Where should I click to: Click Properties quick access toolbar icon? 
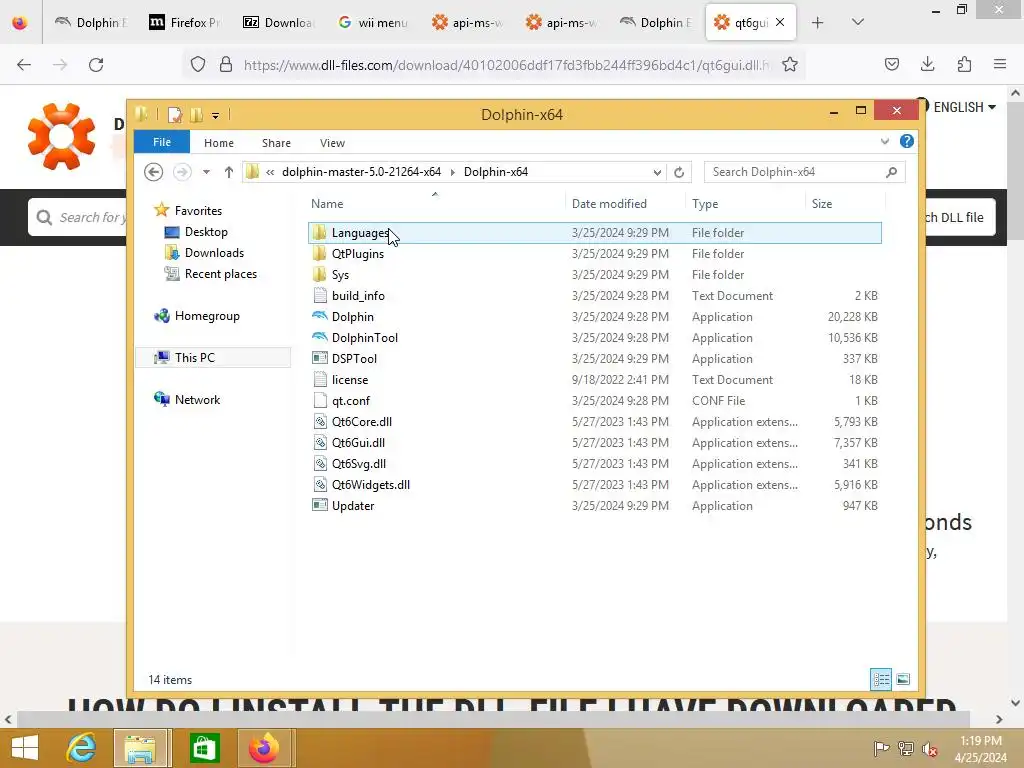(175, 115)
